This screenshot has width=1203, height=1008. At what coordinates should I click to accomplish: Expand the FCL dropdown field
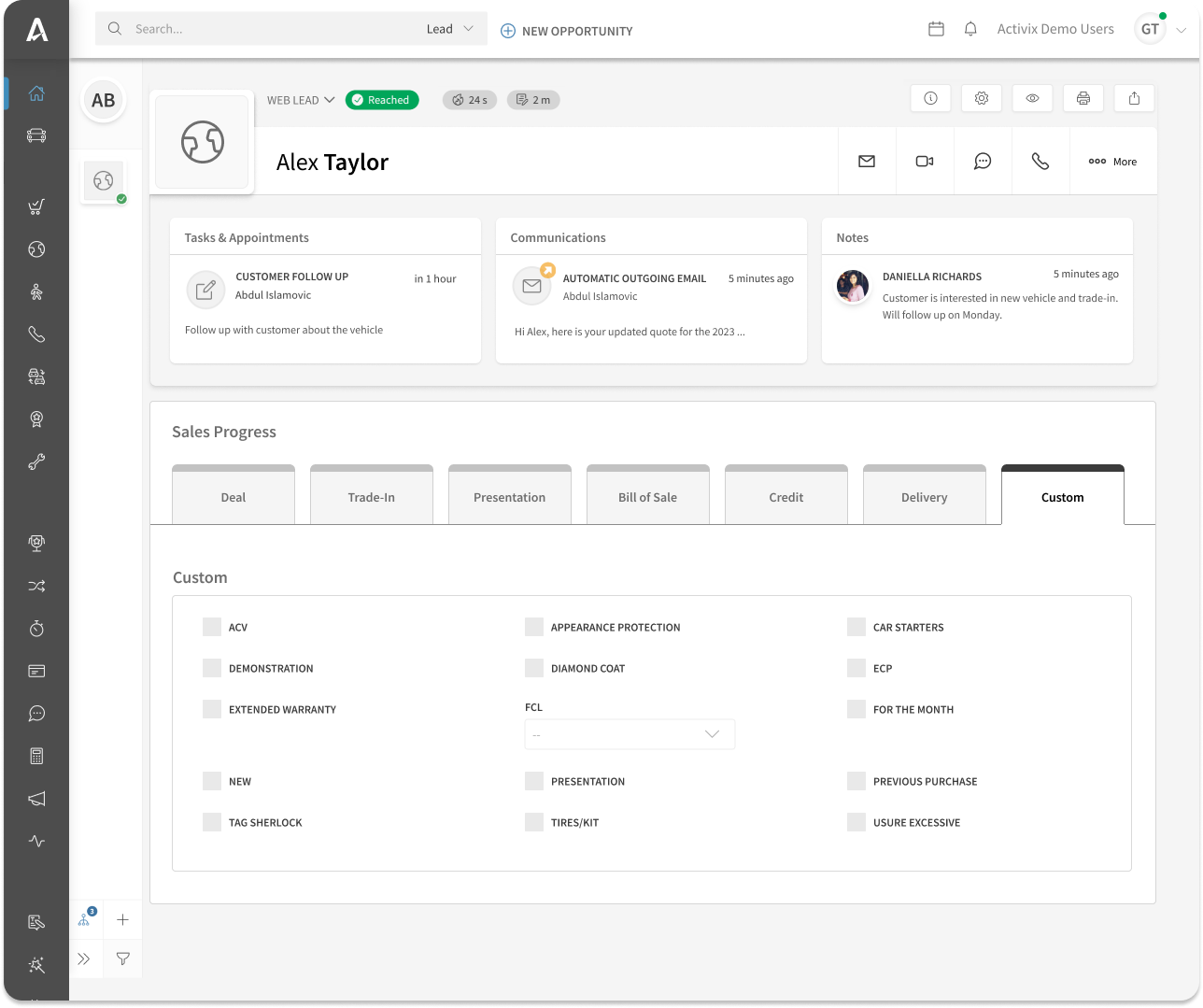point(630,734)
